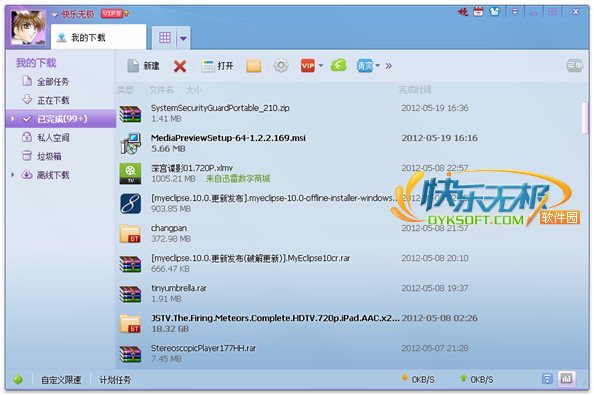Image resolution: width=594 pixels, height=395 pixels.
Task: Click green video icon of 深宫谍影01.720P.xlmv
Action: (x=130, y=173)
